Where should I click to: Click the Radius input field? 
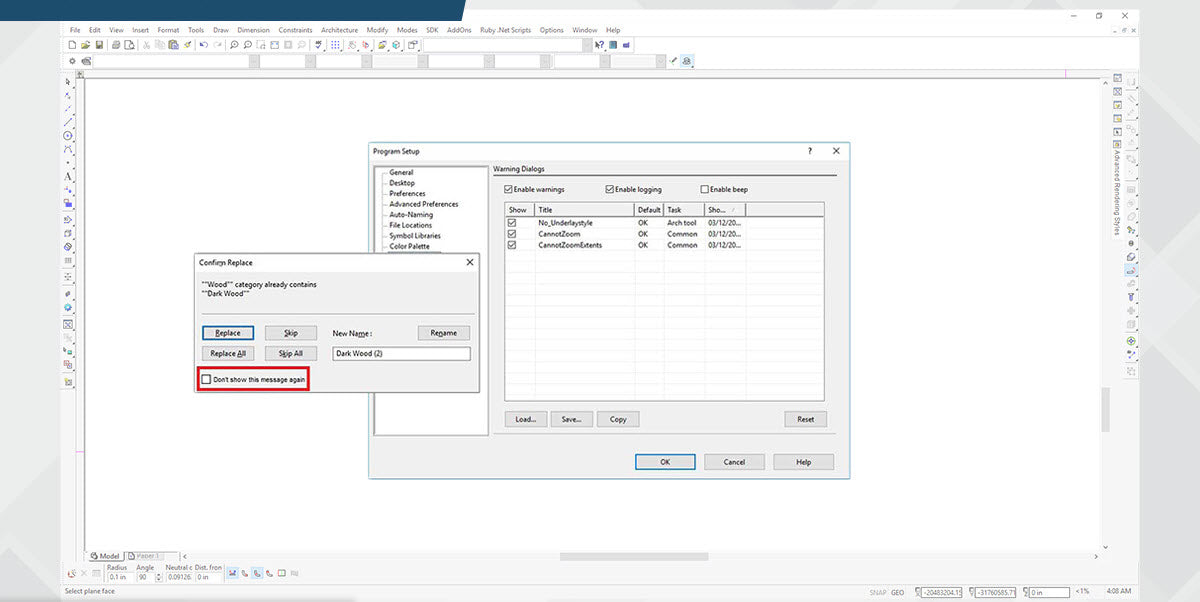tap(120, 577)
